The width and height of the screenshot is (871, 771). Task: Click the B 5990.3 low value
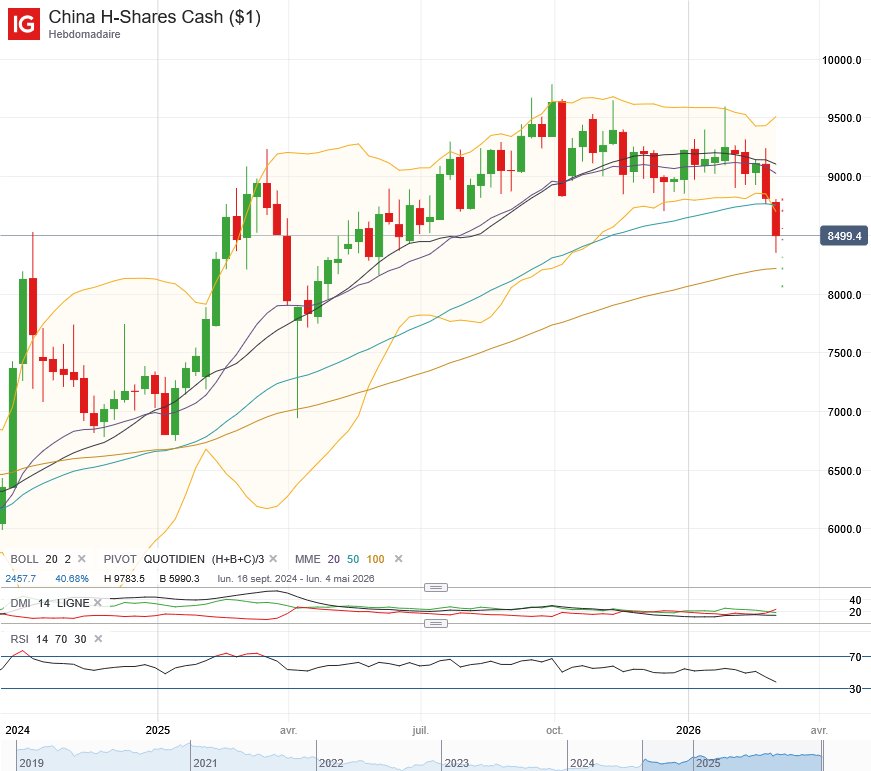pyautogui.click(x=179, y=578)
